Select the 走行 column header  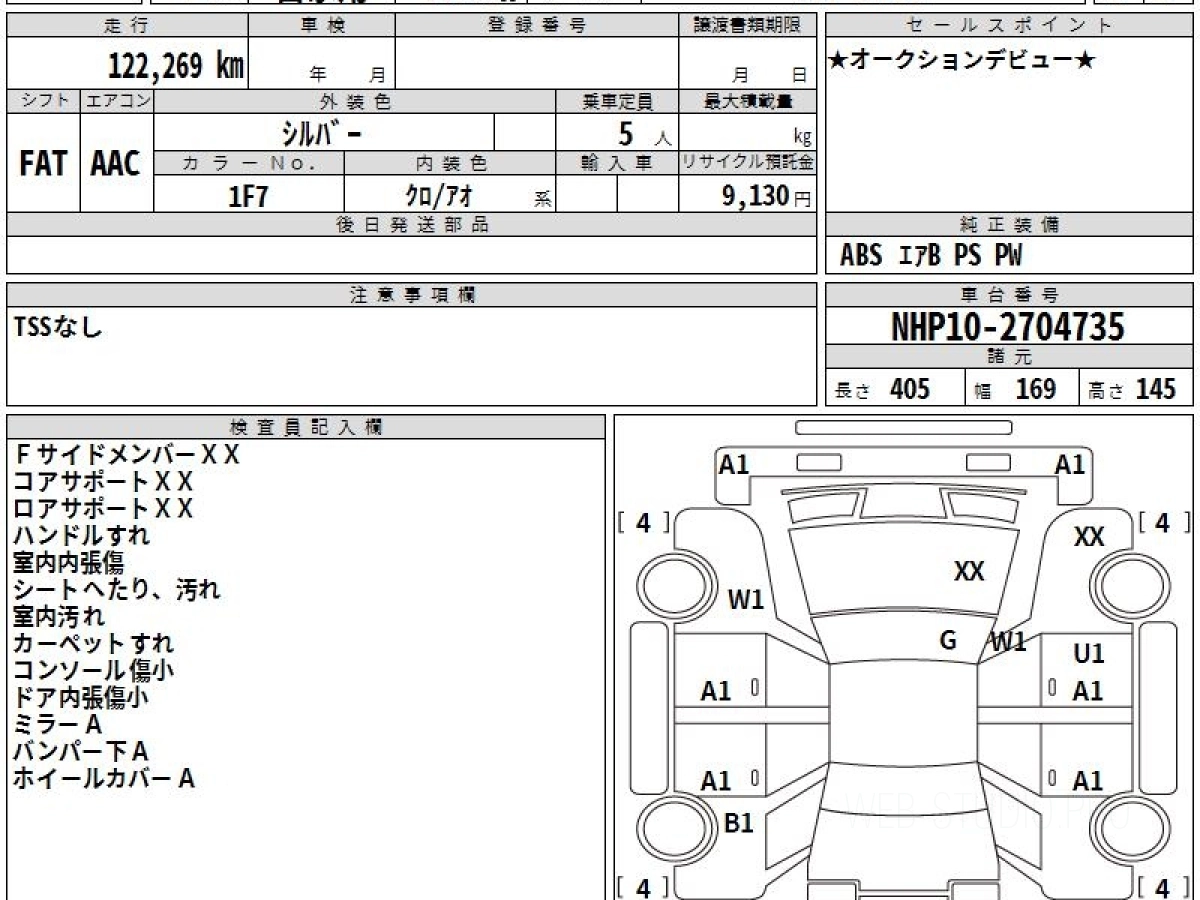click(x=126, y=26)
